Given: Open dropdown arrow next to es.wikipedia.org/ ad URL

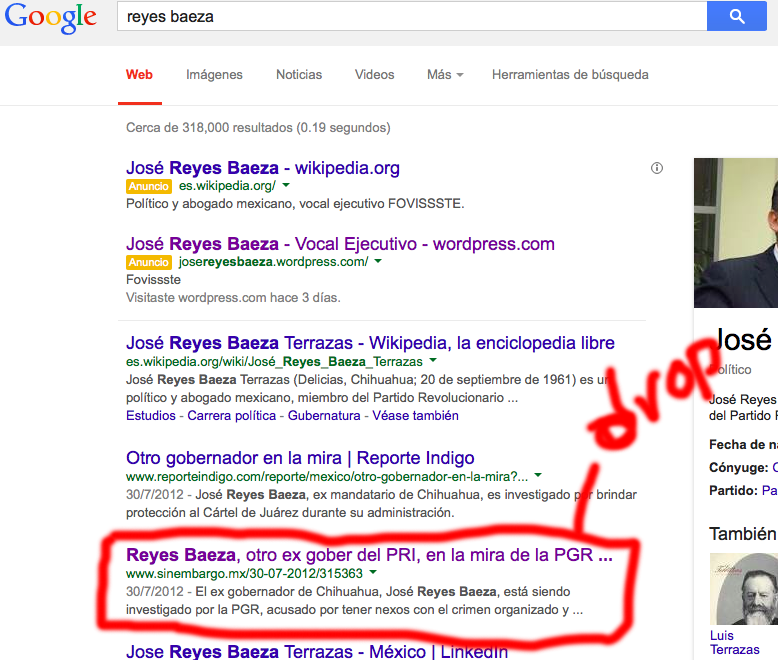Looking at the screenshot, I should [x=286, y=186].
